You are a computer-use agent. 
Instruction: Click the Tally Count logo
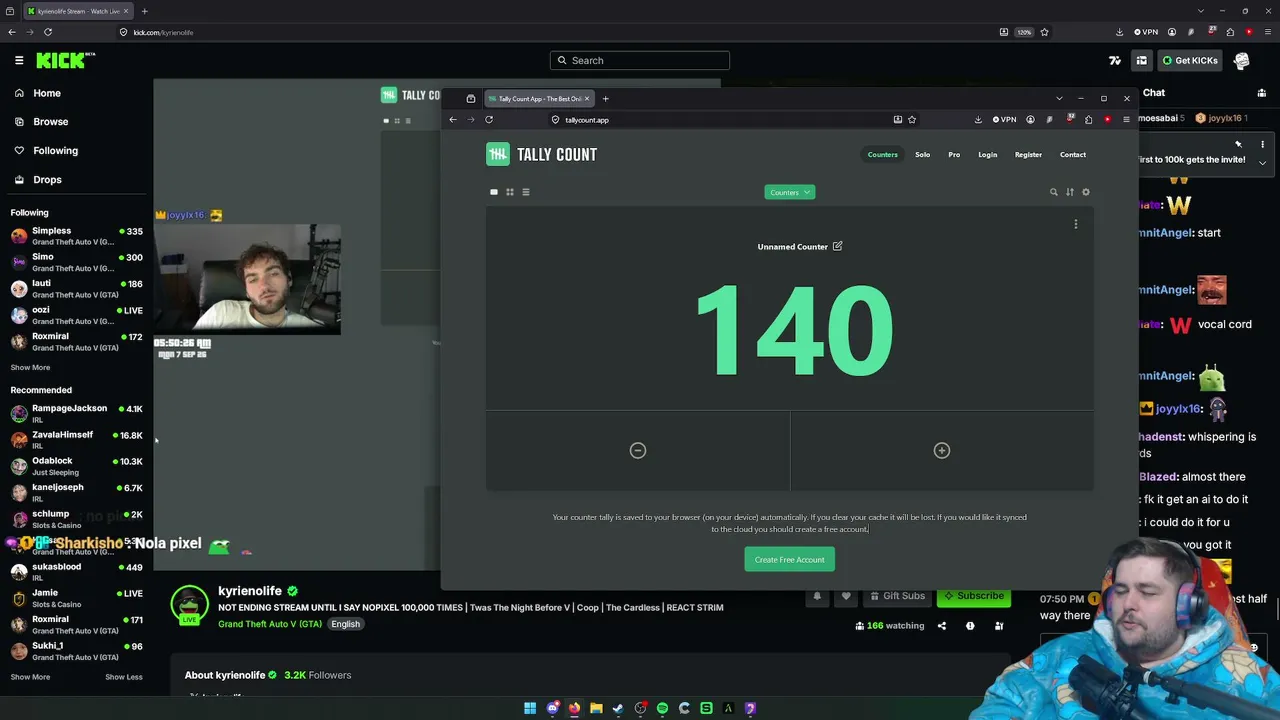click(x=541, y=154)
